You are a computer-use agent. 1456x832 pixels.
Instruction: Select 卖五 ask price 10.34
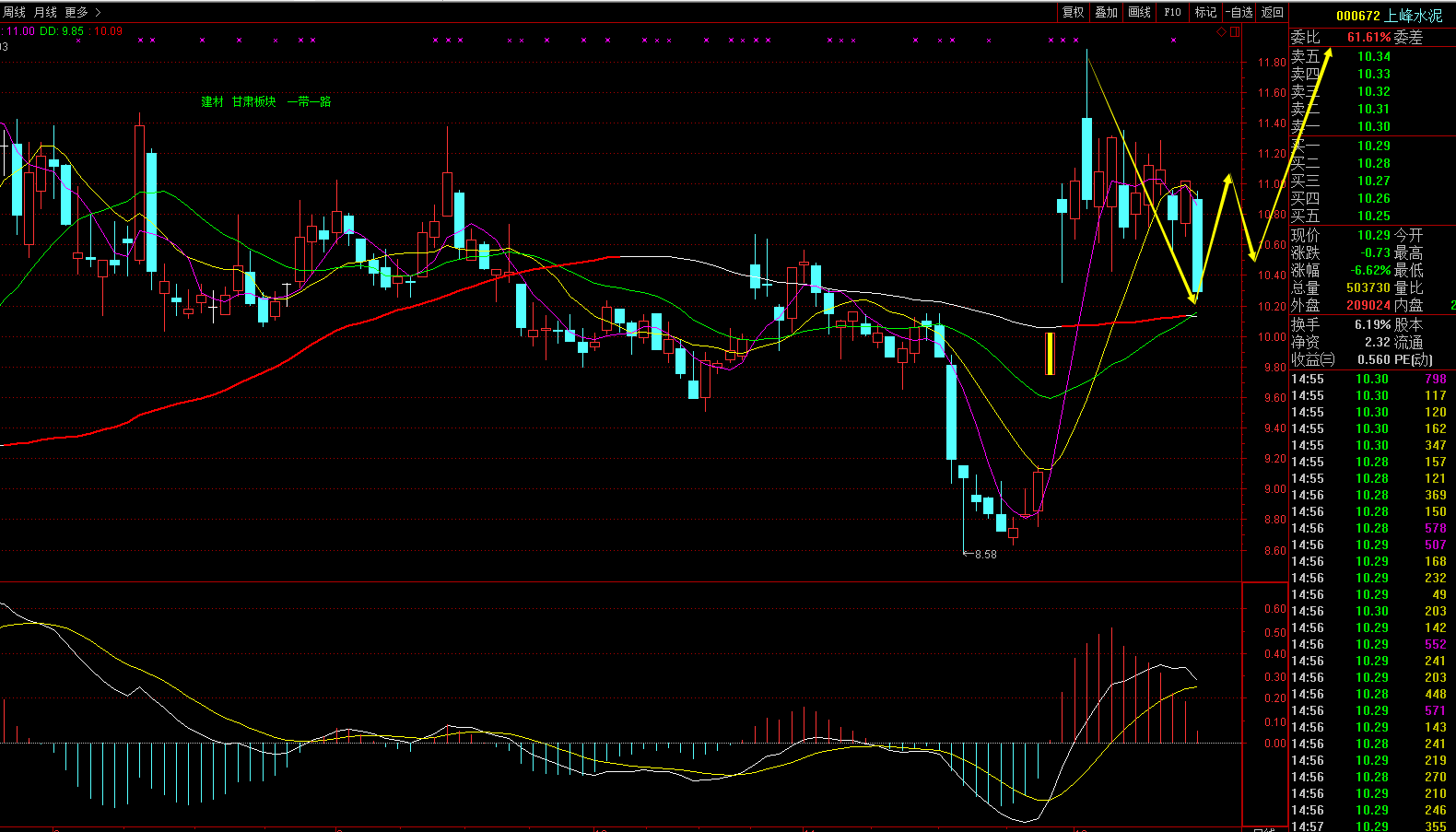click(x=1373, y=57)
